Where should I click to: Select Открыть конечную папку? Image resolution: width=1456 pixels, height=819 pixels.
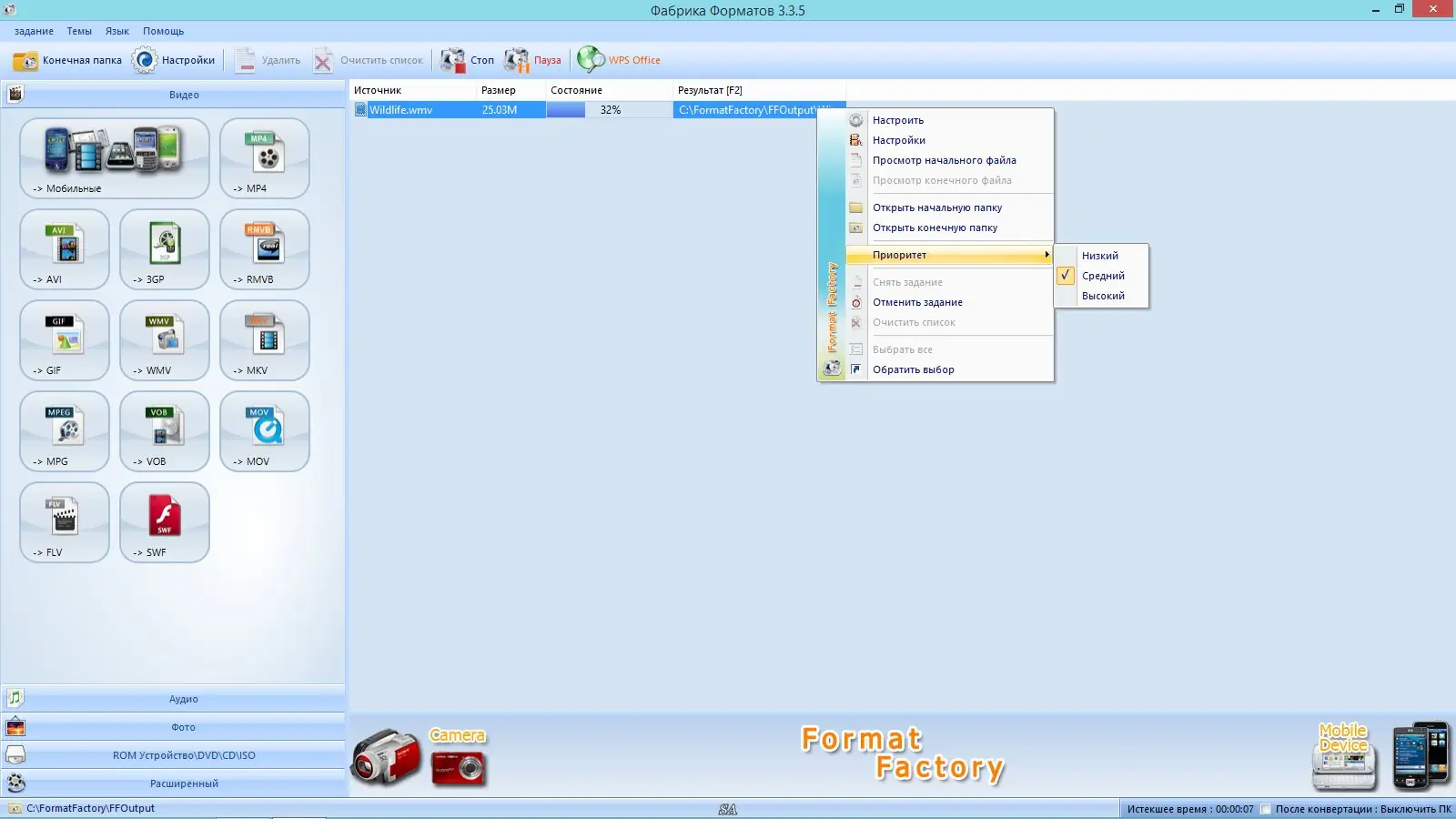click(949, 227)
